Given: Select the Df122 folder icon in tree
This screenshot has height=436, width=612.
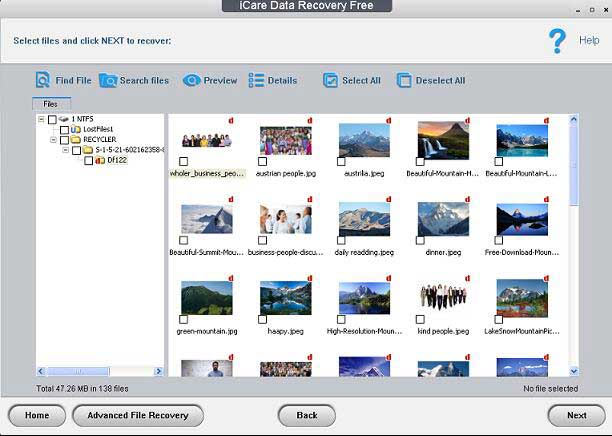Looking at the screenshot, I should pos(100,160).
